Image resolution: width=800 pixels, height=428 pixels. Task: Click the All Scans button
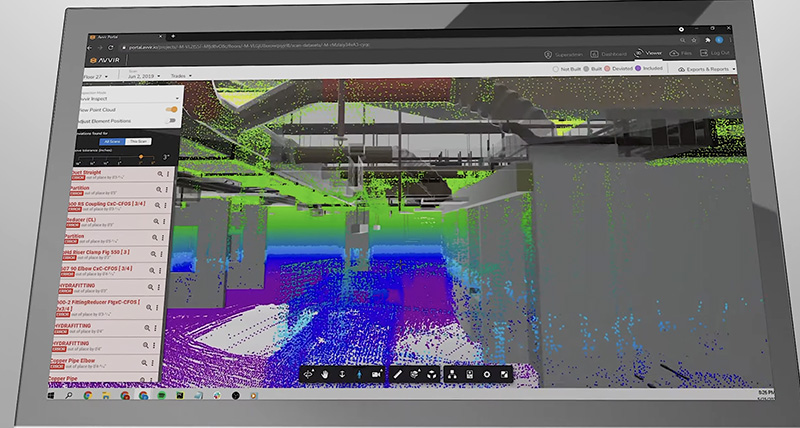click(112, 141)
